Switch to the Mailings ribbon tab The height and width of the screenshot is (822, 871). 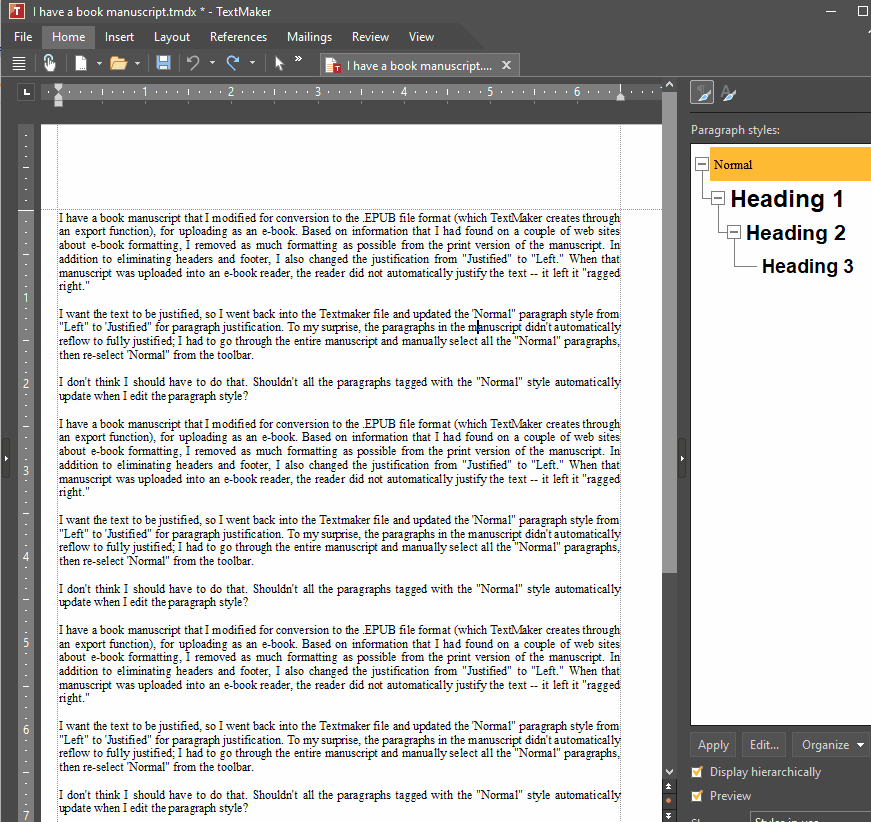tap(309, 37)
